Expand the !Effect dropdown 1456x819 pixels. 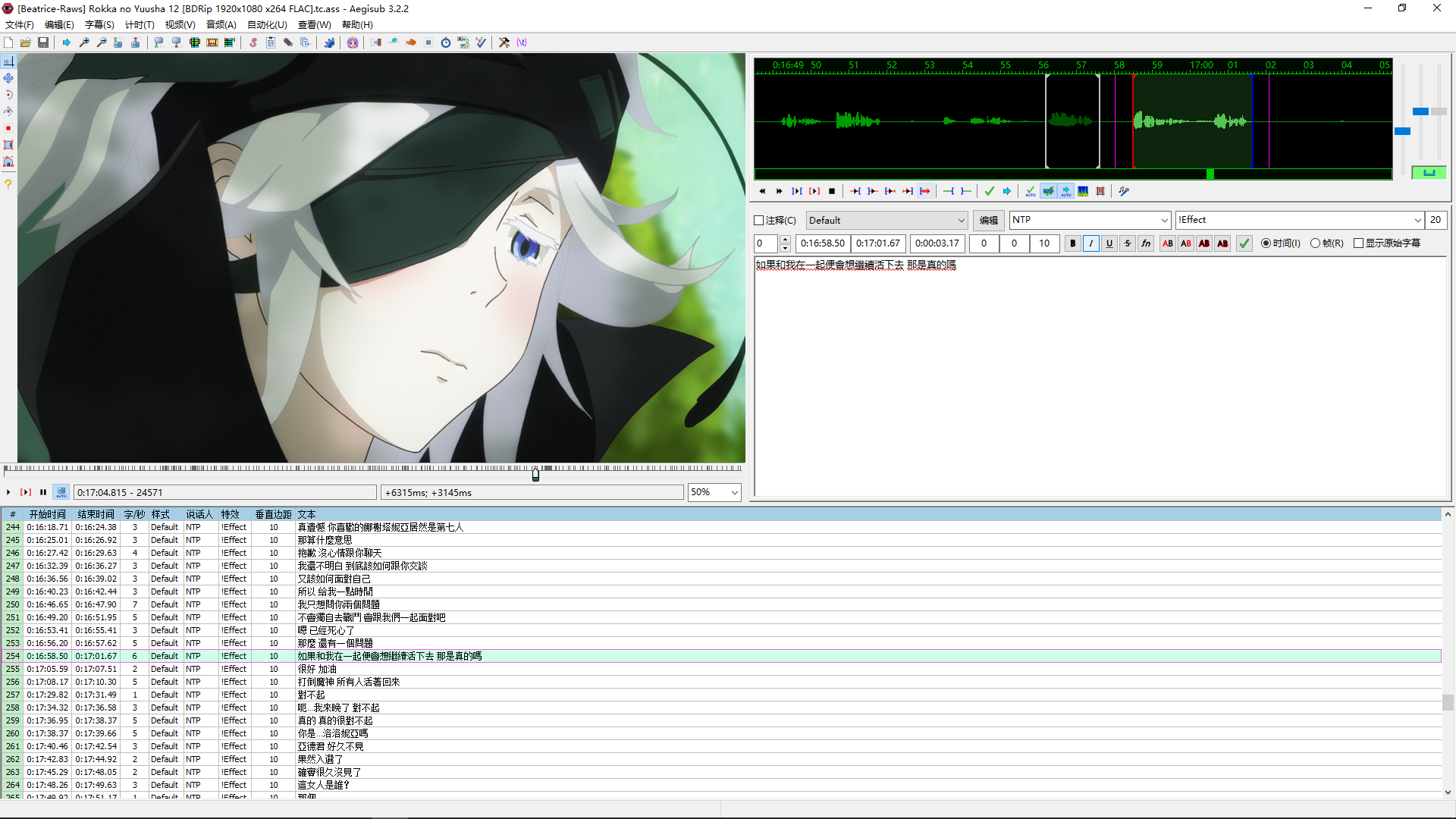[1417, 220]
